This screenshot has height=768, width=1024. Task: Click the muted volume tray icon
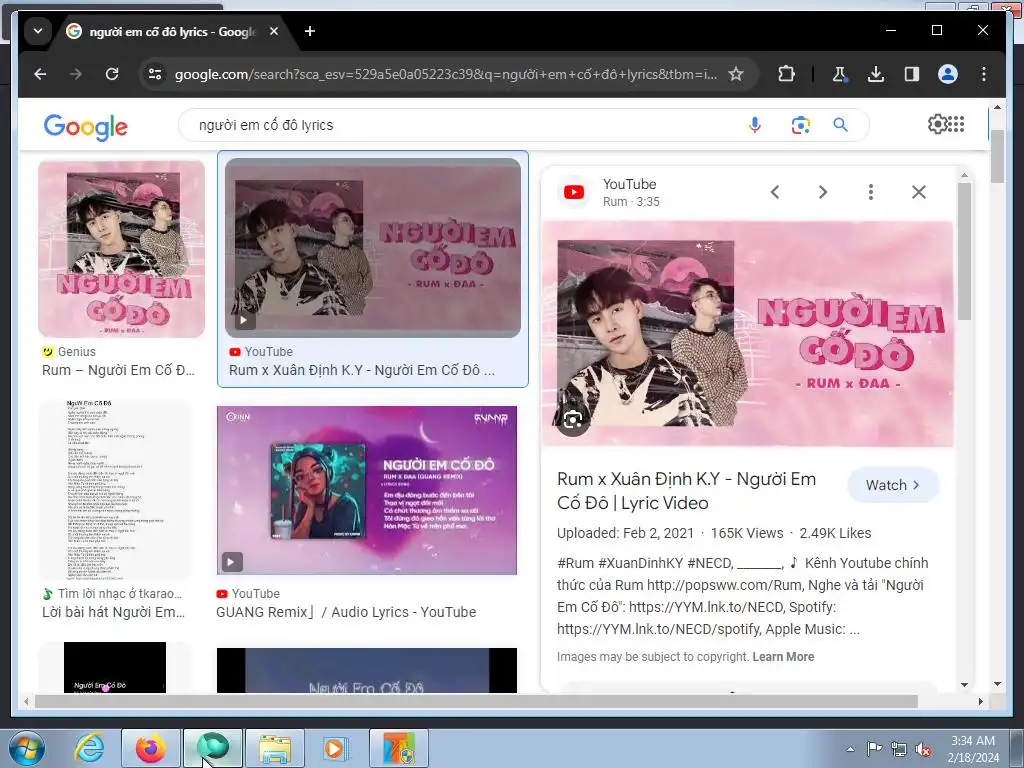tap(923, 750)
